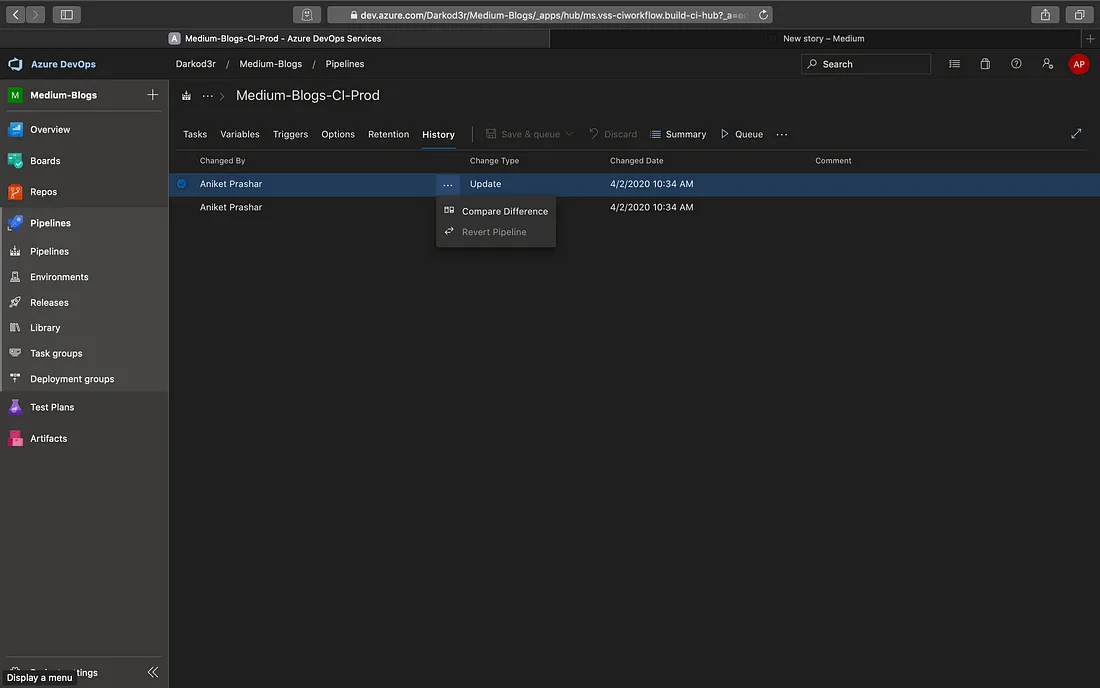Image resolution: width=1100 pixels, height=688 pixels.
Task: Open the Deployment groups icon
Action: click(15, 379)
